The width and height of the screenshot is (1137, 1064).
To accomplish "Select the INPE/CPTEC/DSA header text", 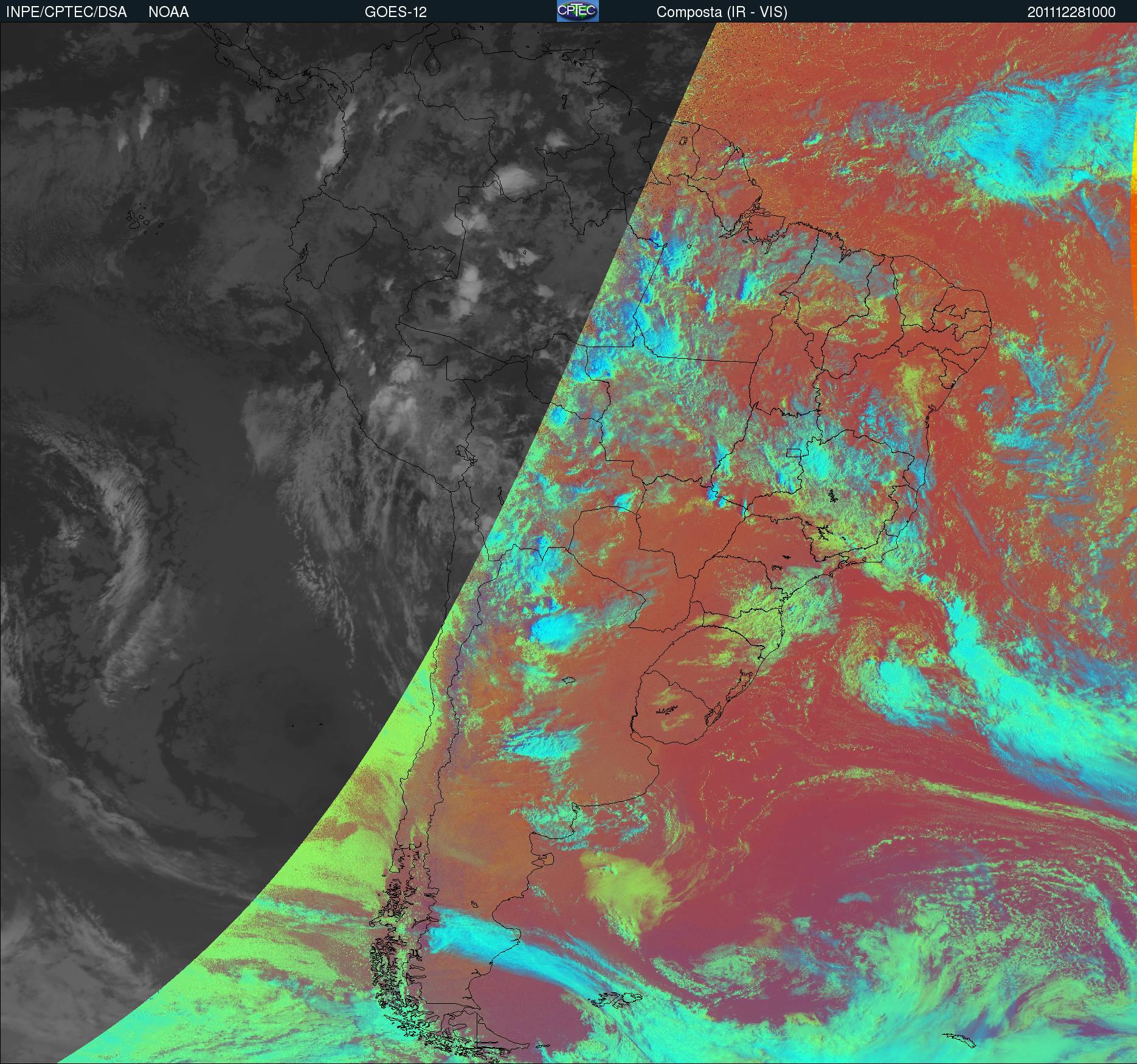I will [66, 12].
